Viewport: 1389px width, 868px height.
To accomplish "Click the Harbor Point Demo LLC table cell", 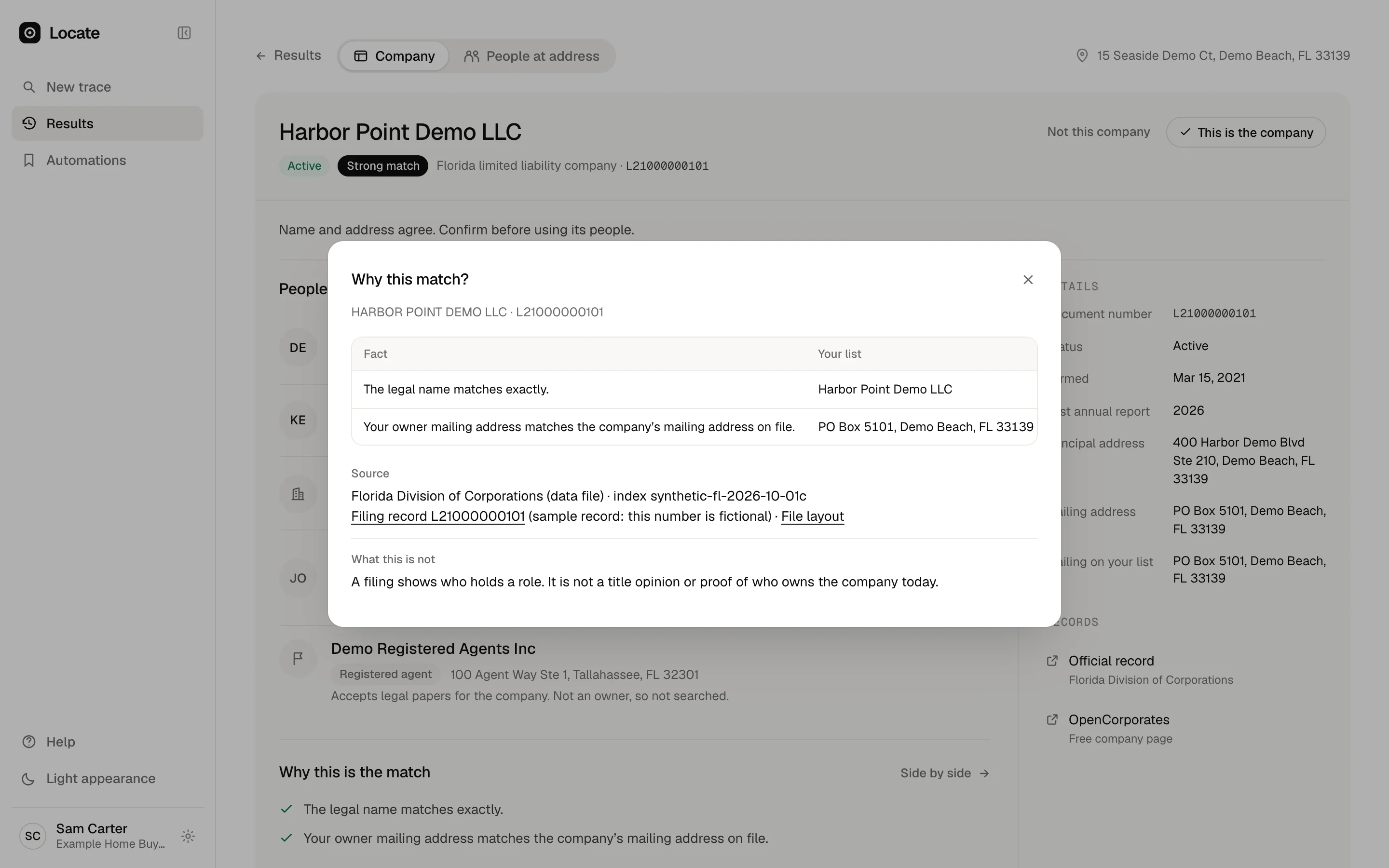I will (885, 389).
